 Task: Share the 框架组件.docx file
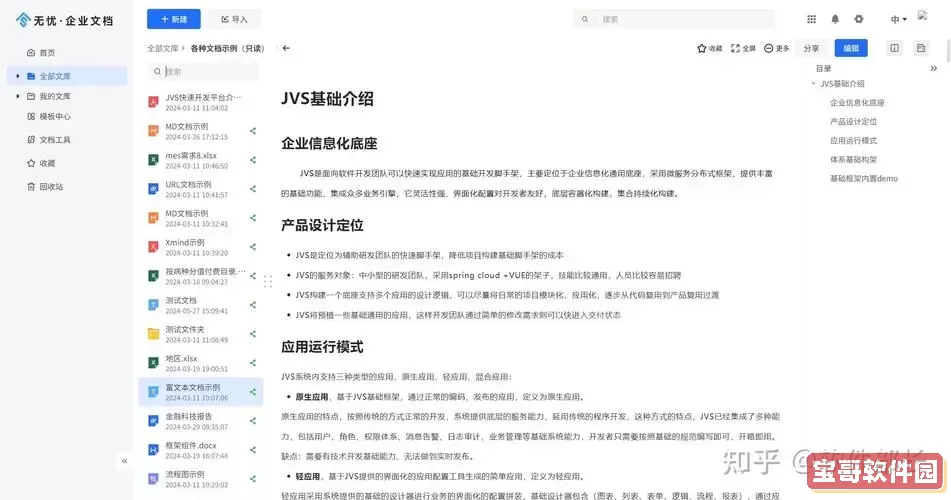click(x=253, y=450)
